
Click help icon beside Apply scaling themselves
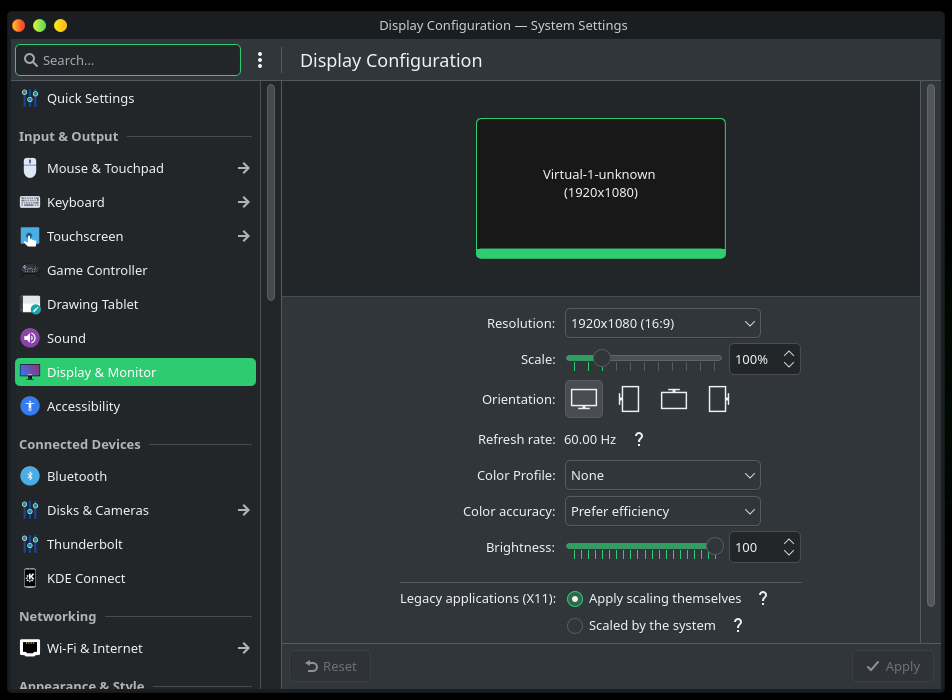click(763, 599)
